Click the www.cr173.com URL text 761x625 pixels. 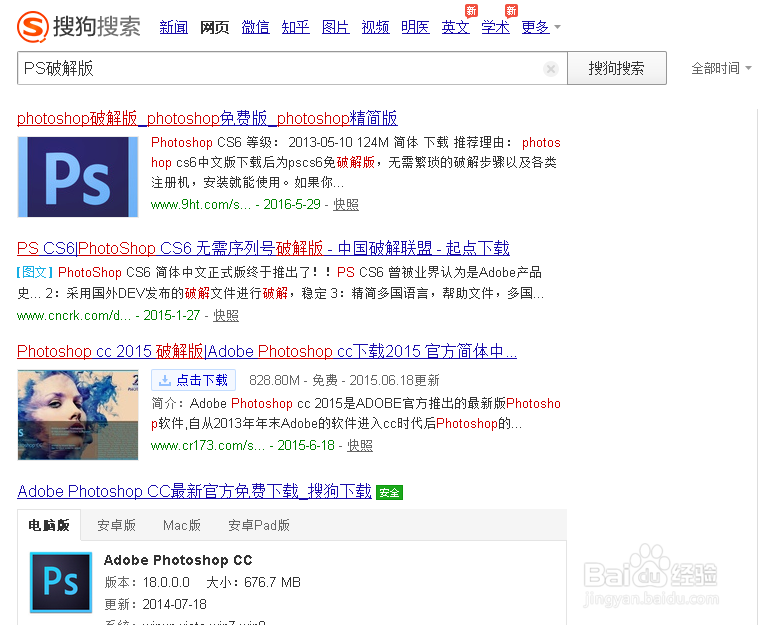(x=208, y=445)
